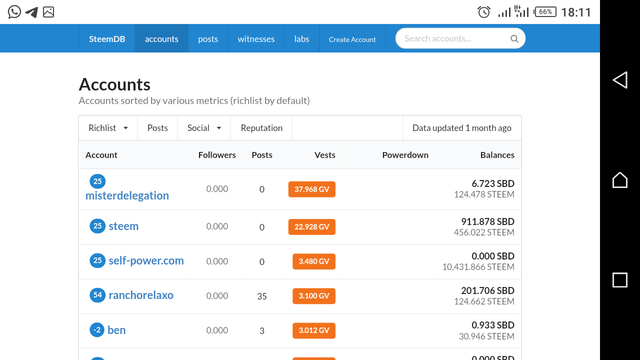Viewport: 640px width, 360px height.
Task: Tap the reputation badge beside ranchorelaxo
Action: [97, 295]
